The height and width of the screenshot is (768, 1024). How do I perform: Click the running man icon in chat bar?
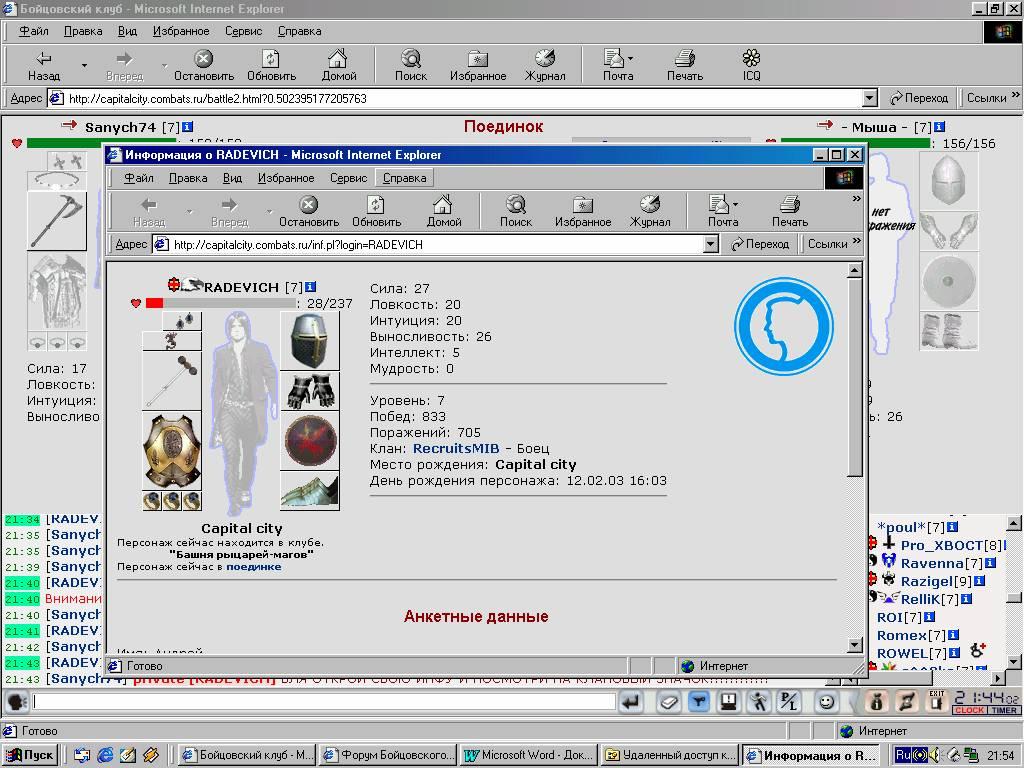(x=758, y=702)
